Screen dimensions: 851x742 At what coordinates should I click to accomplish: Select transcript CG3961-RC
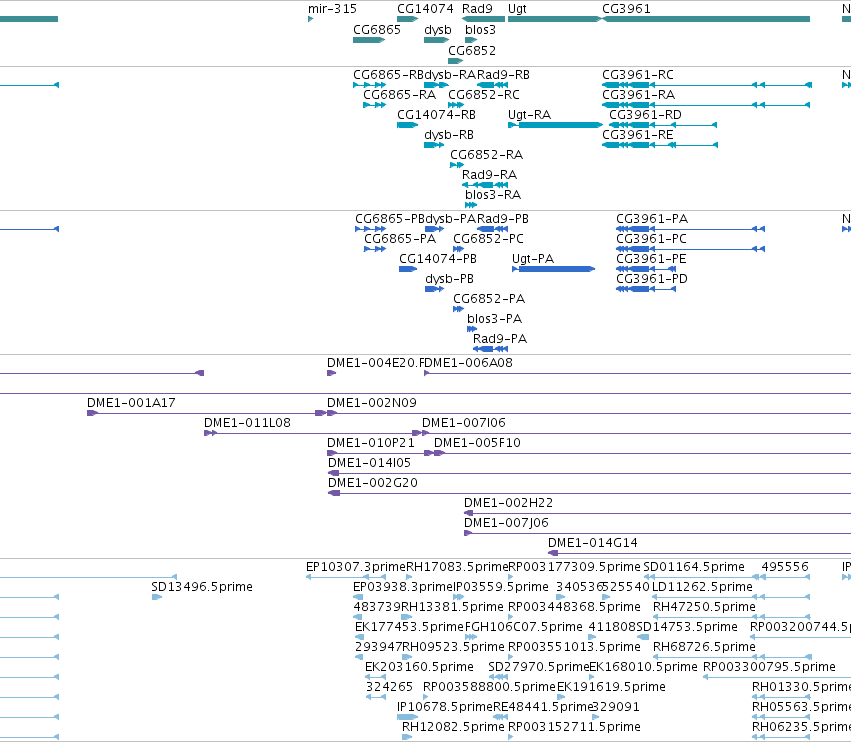click(x=638, y=75)
